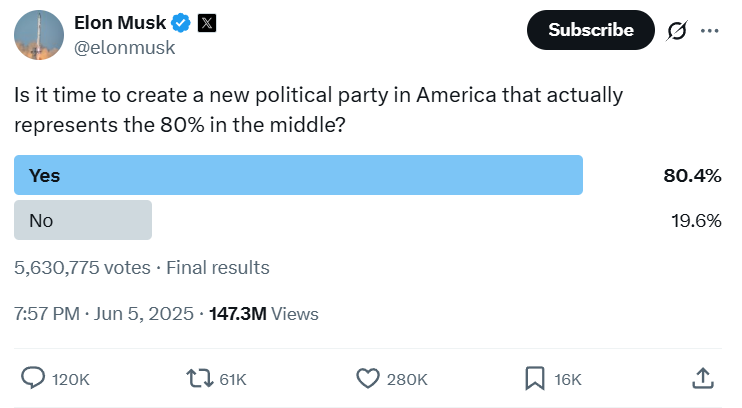This screenshot has height=408, width=742.
Task: Click the reply speech bubble icon
Action: pos(33,378)
